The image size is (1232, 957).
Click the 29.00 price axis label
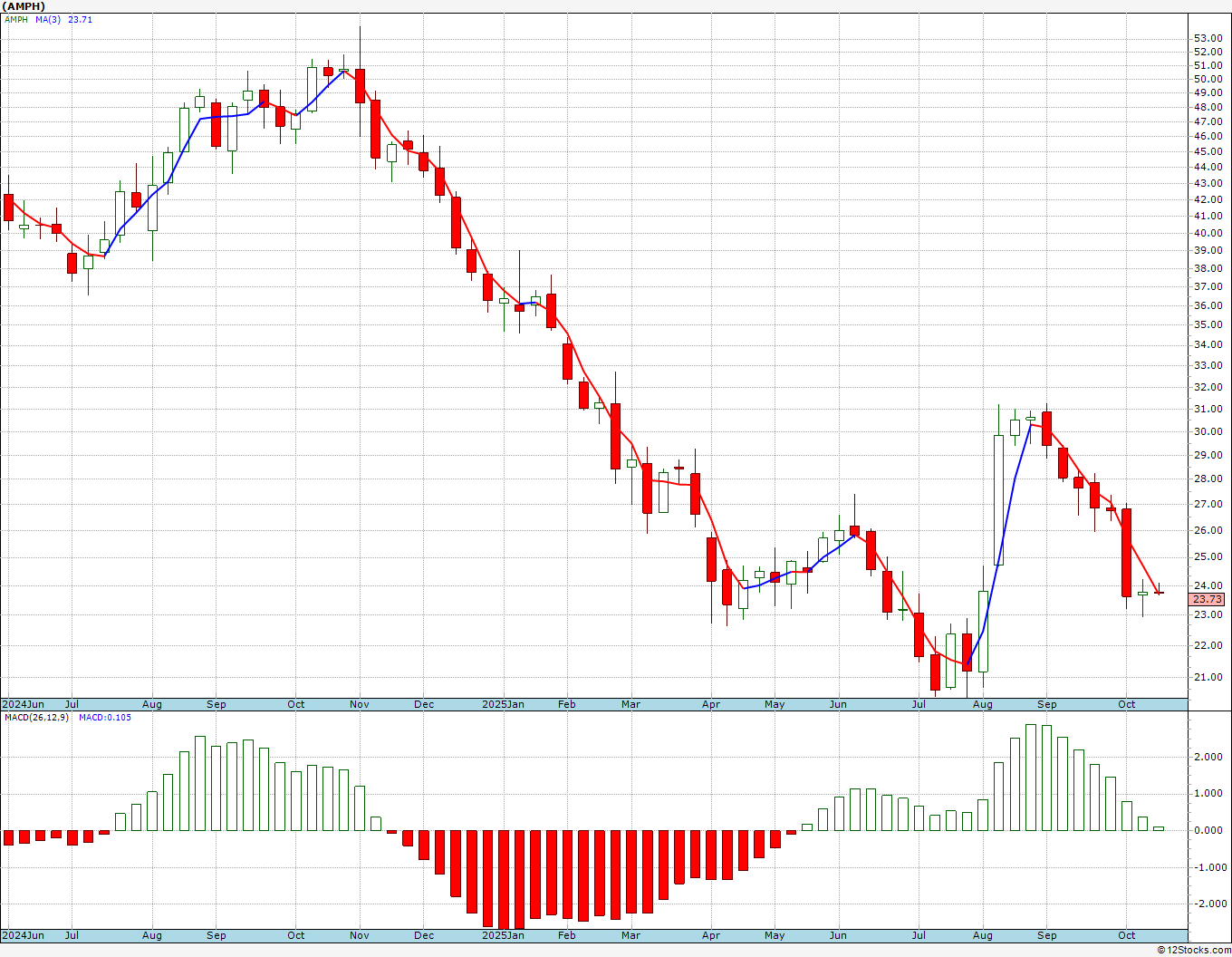[1208, 455]
